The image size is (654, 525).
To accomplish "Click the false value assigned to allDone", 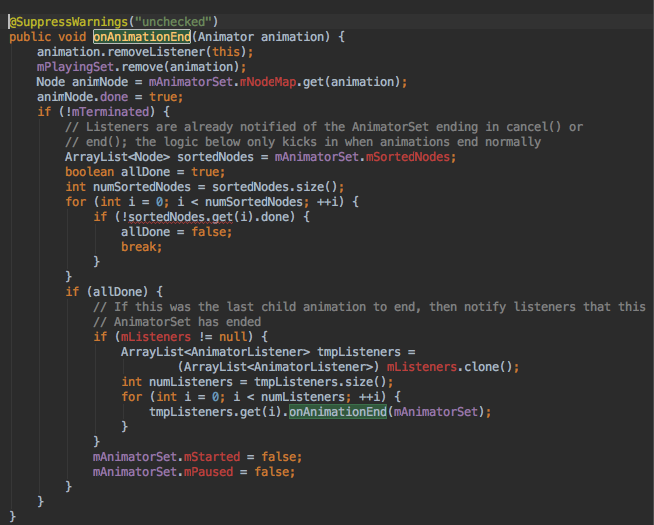I will coord(208,232).
